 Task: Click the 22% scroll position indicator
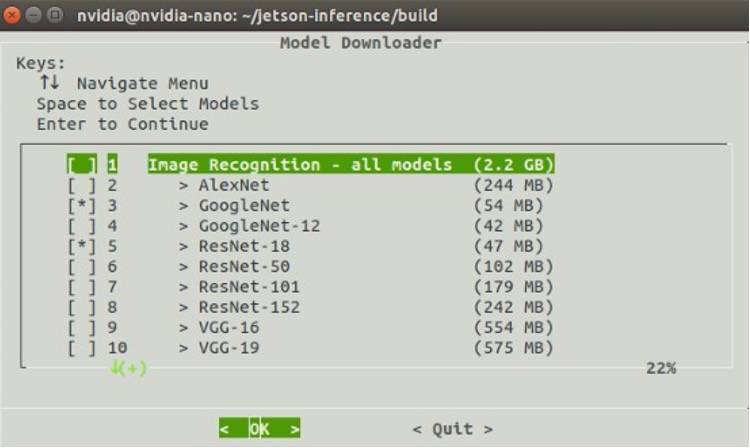point(661,368)
